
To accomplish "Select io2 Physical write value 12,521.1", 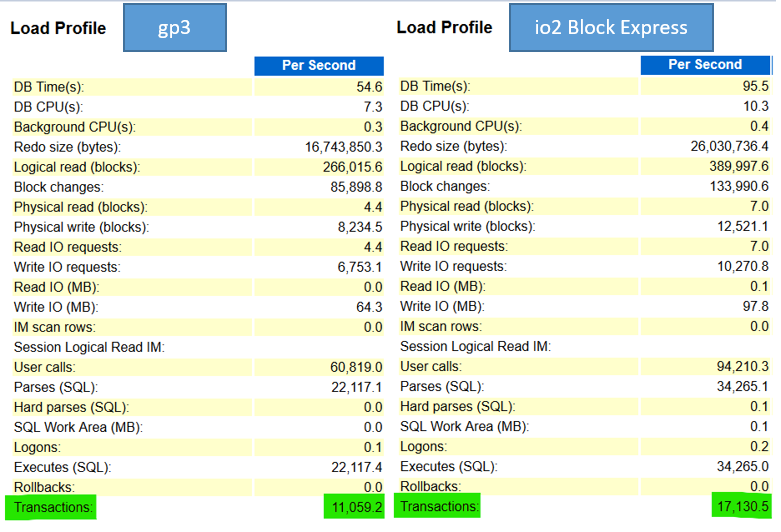I will (x=743, y=226).
